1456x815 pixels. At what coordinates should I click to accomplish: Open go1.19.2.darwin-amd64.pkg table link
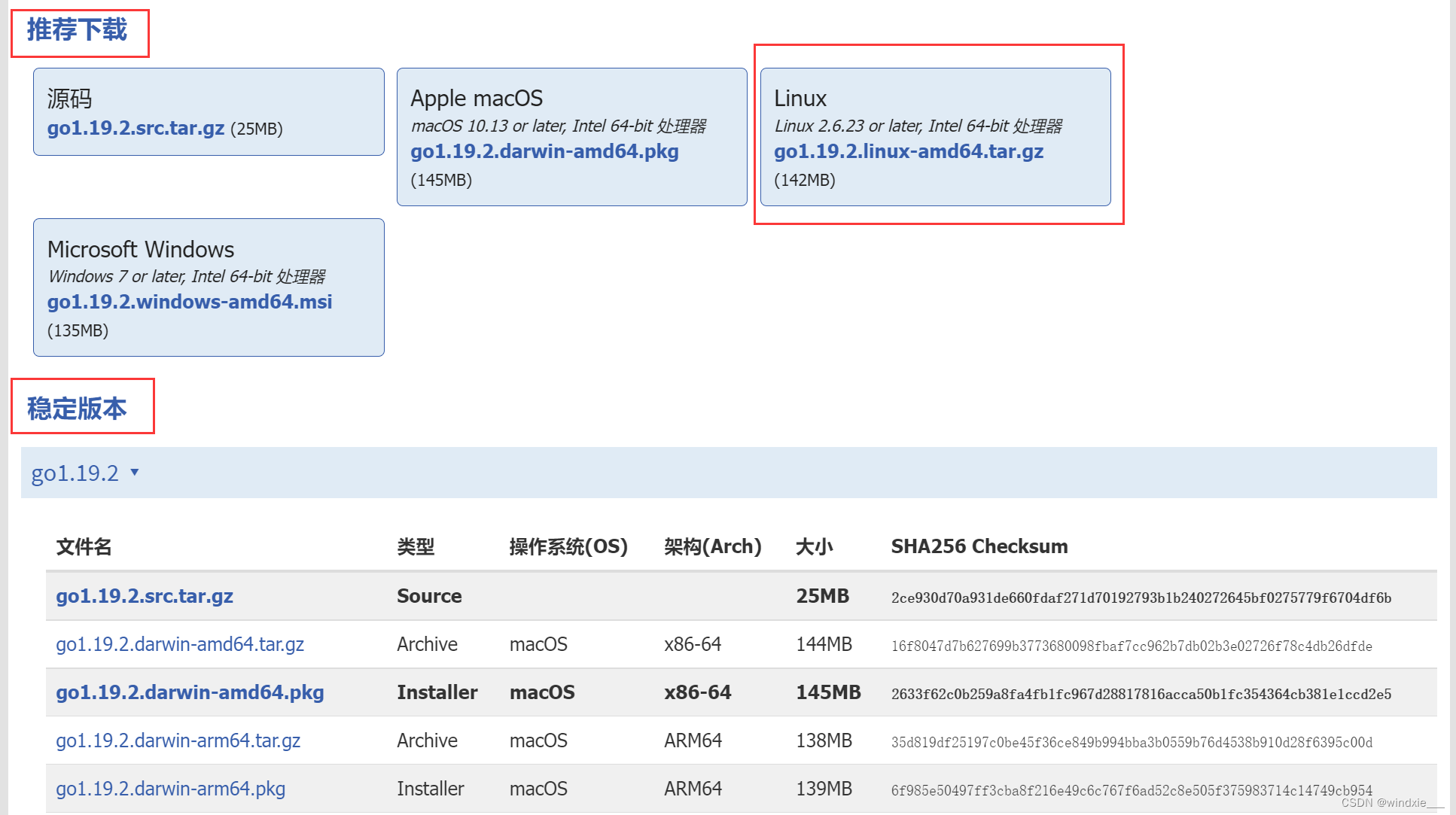[x=190, y=692]
